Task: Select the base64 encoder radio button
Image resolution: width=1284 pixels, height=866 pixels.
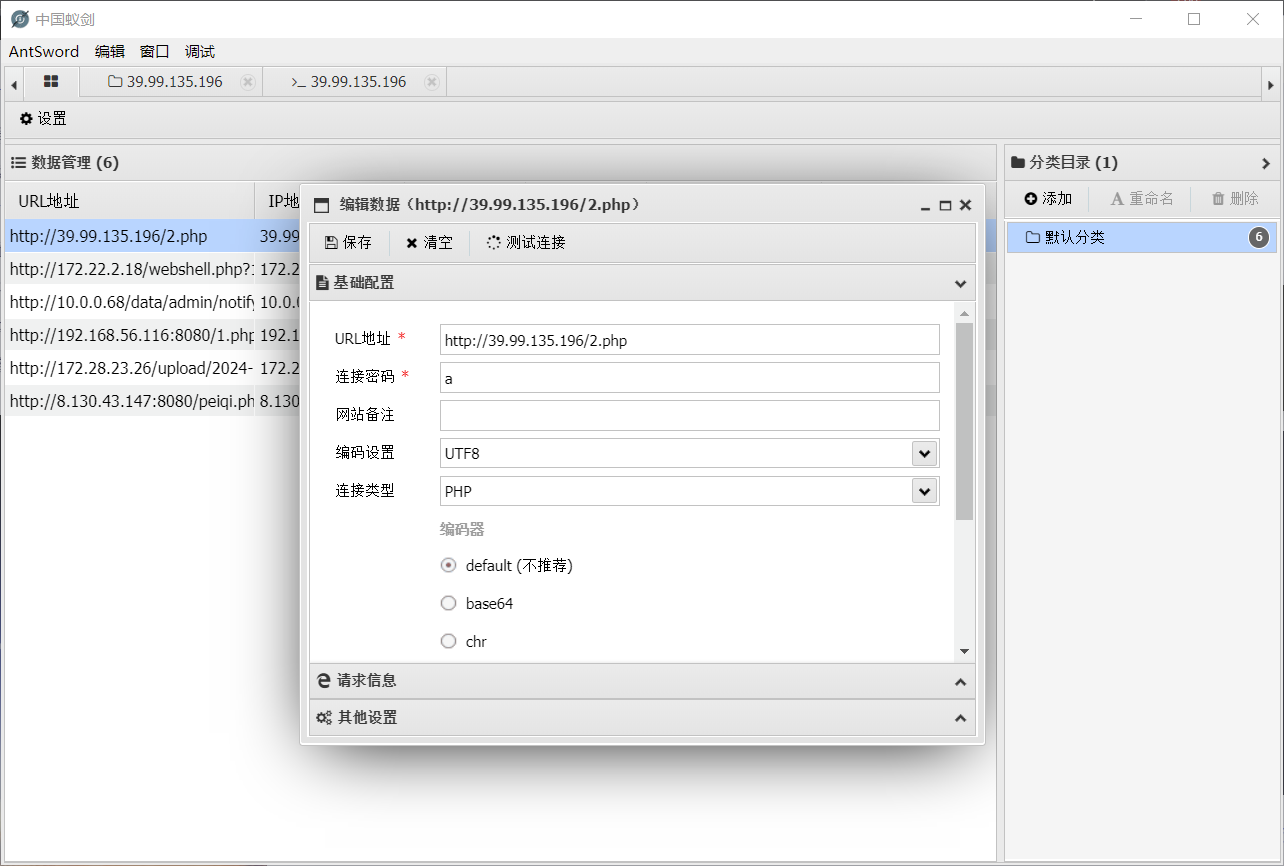Action: tap(449, 603)
